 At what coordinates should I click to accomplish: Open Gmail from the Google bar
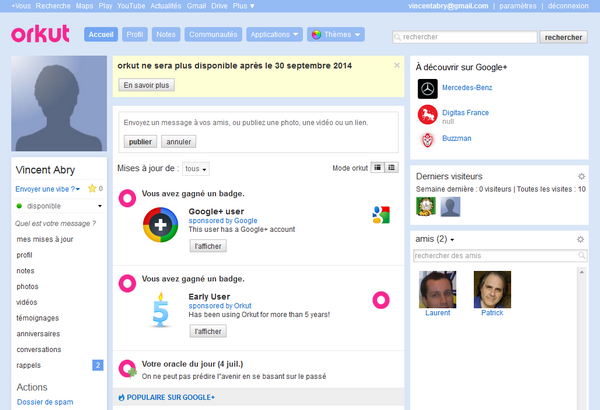196,6
